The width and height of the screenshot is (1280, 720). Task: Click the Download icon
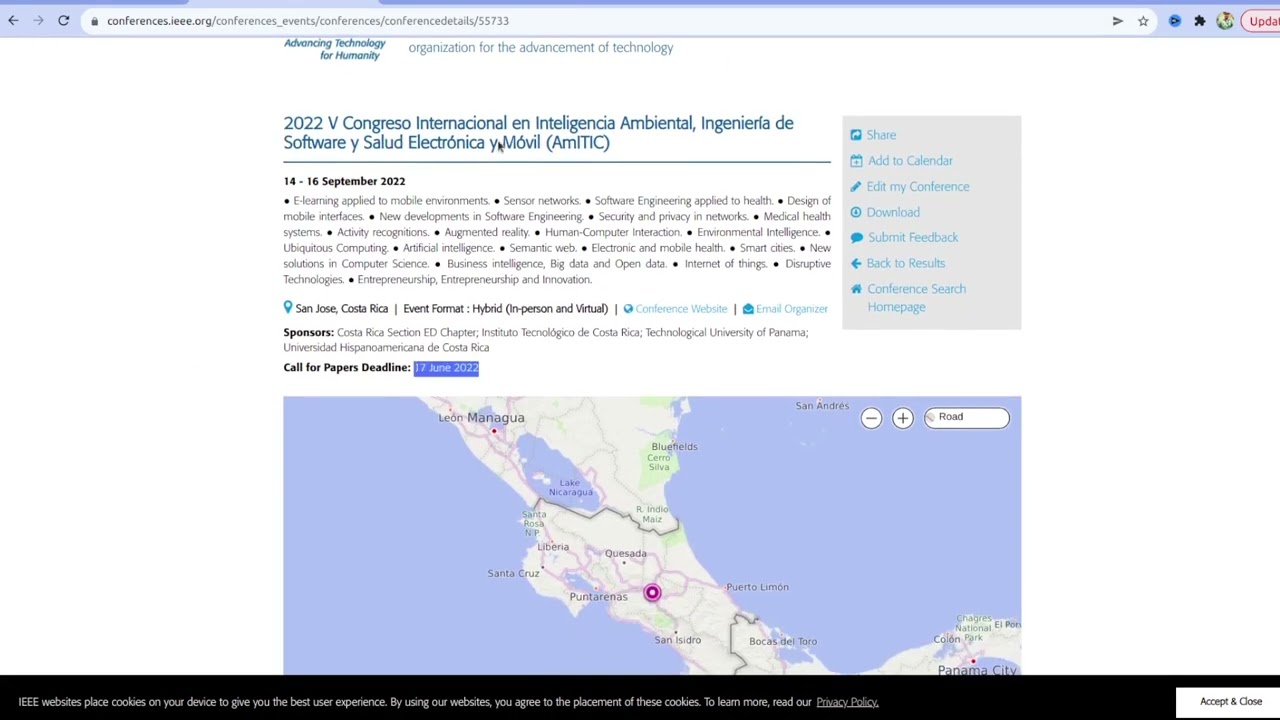856,212
